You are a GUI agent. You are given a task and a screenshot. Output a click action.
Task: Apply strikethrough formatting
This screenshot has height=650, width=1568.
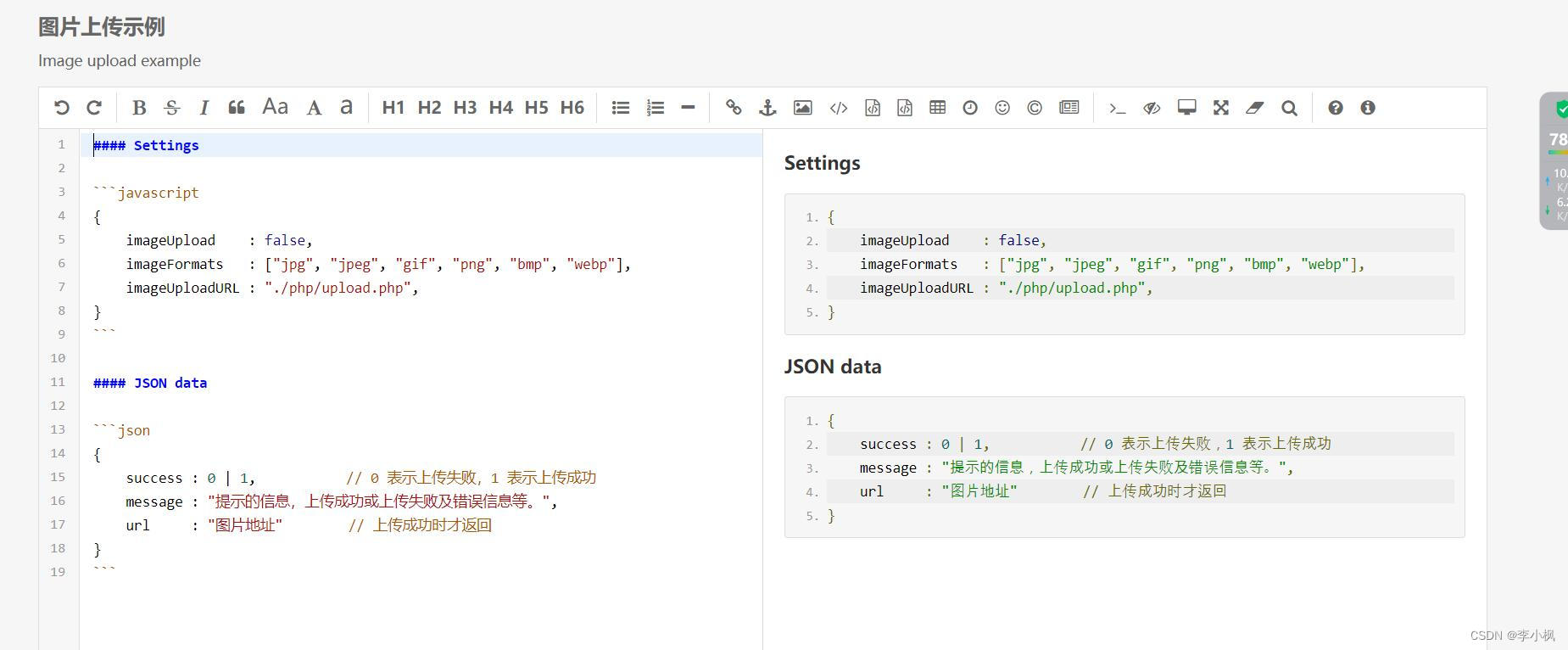[x=172, y=108]
